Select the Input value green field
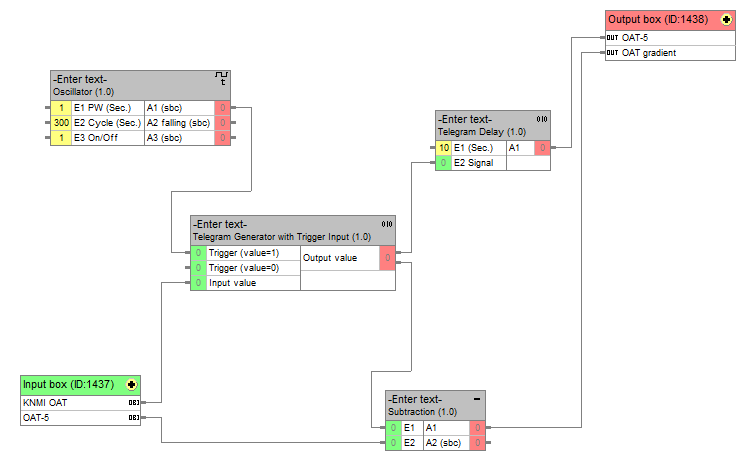 [199, 283]
